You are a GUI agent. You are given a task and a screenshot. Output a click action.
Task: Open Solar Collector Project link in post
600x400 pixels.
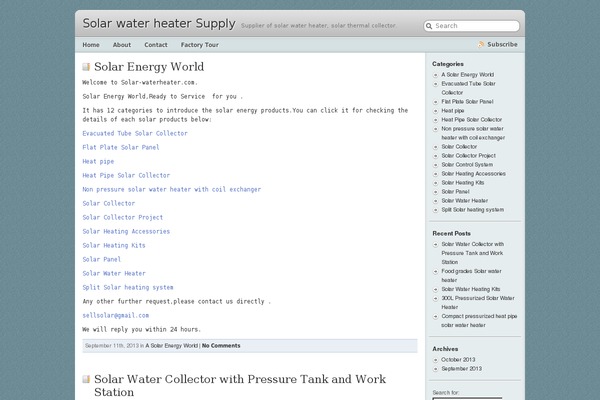123,217
